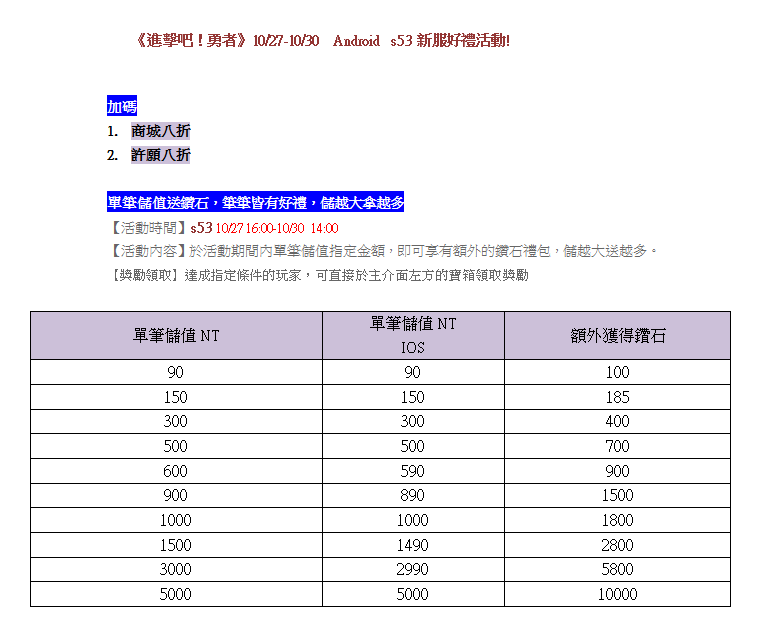Click the bonus diamond value 100
The height and width of the screenshot is (617, 761).
(x=617, y=372)
